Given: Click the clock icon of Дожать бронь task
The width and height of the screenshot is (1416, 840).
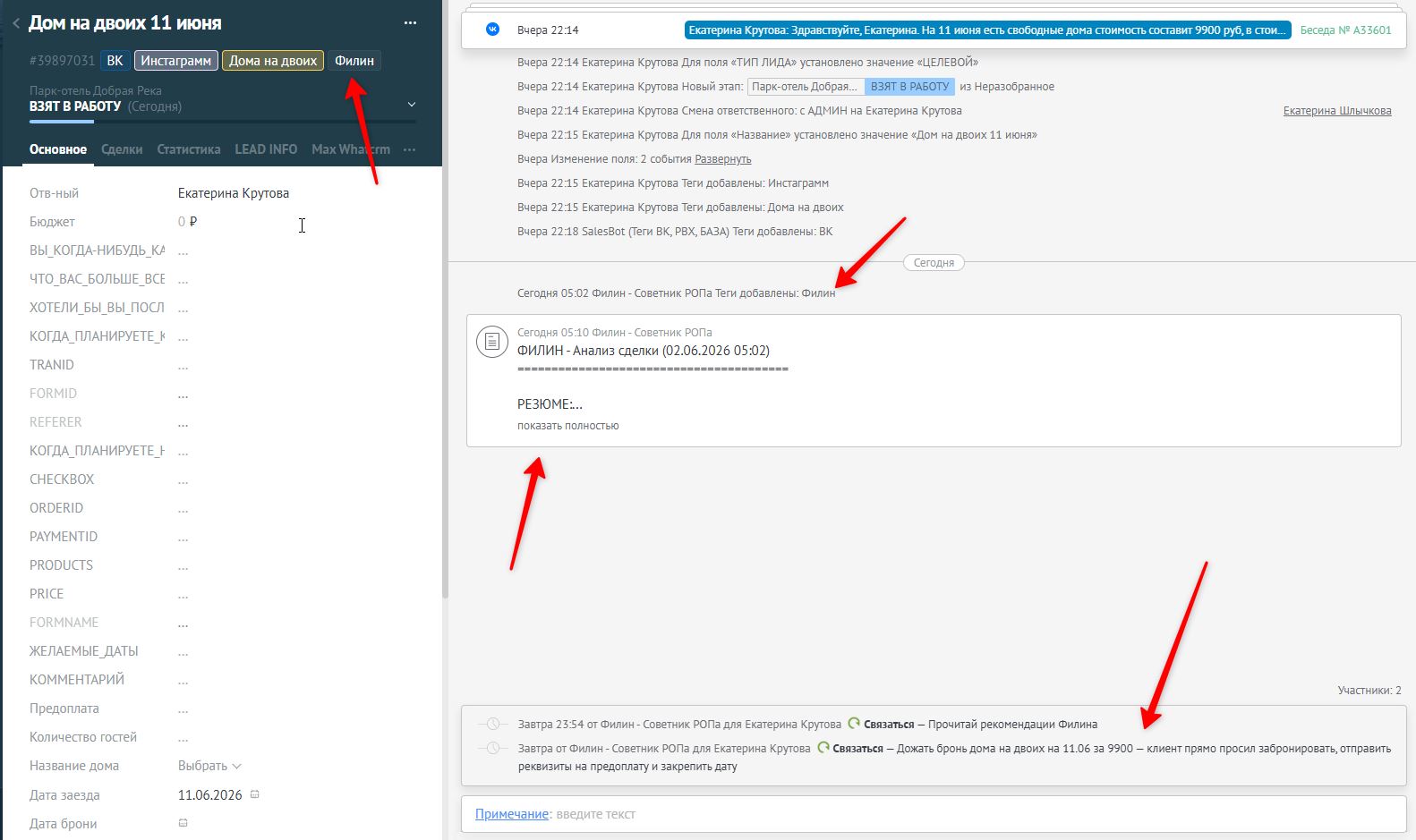Looking at the screenshot, I should tap(492, 748).
